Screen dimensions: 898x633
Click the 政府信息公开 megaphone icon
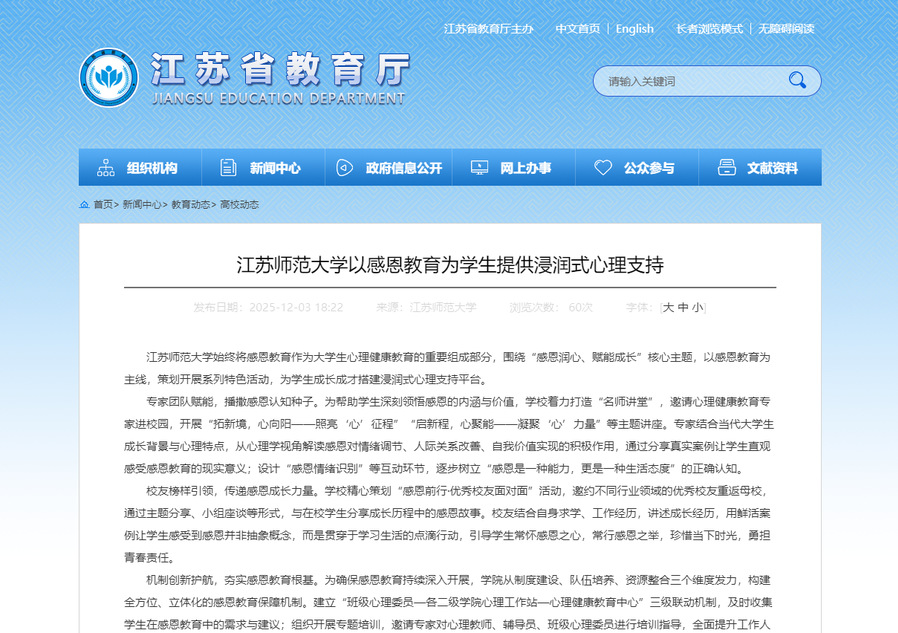[x=344, y=168]
